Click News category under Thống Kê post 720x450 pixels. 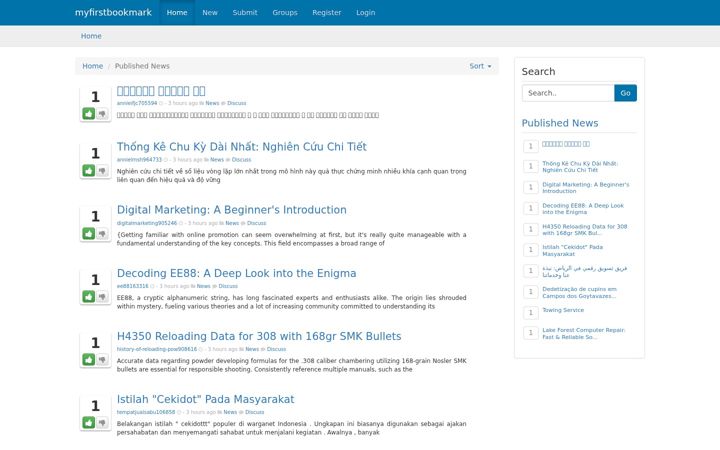(217, 160)
